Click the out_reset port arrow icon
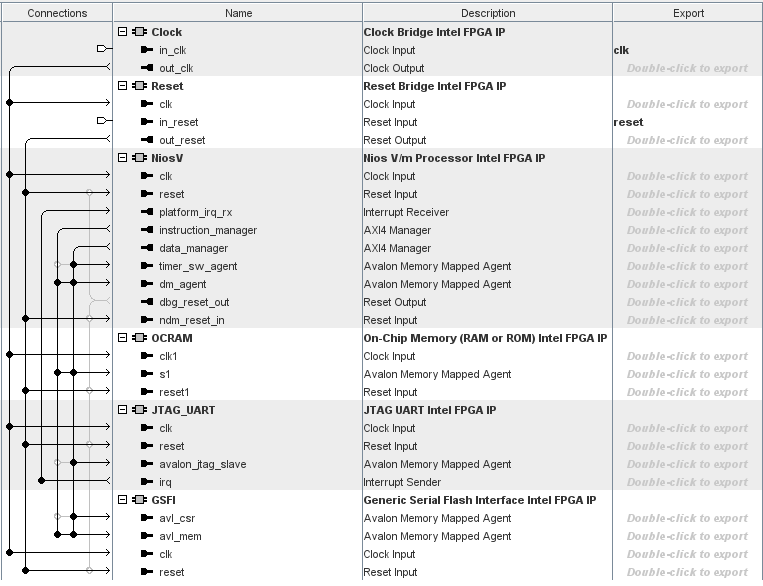763x586 pixels. (148, 140)
